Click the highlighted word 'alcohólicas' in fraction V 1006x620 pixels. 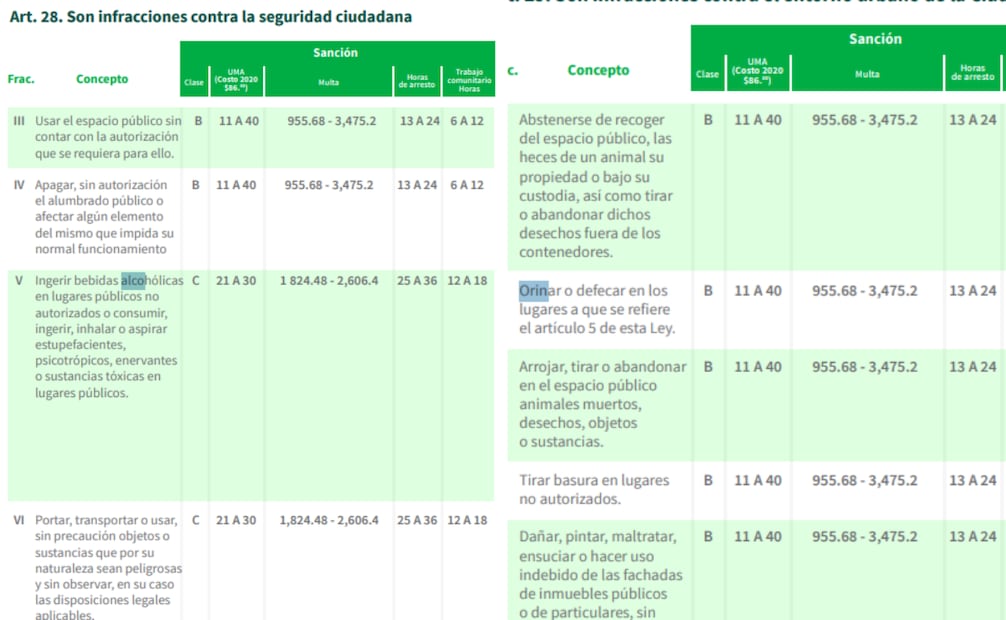coord(152,280)
